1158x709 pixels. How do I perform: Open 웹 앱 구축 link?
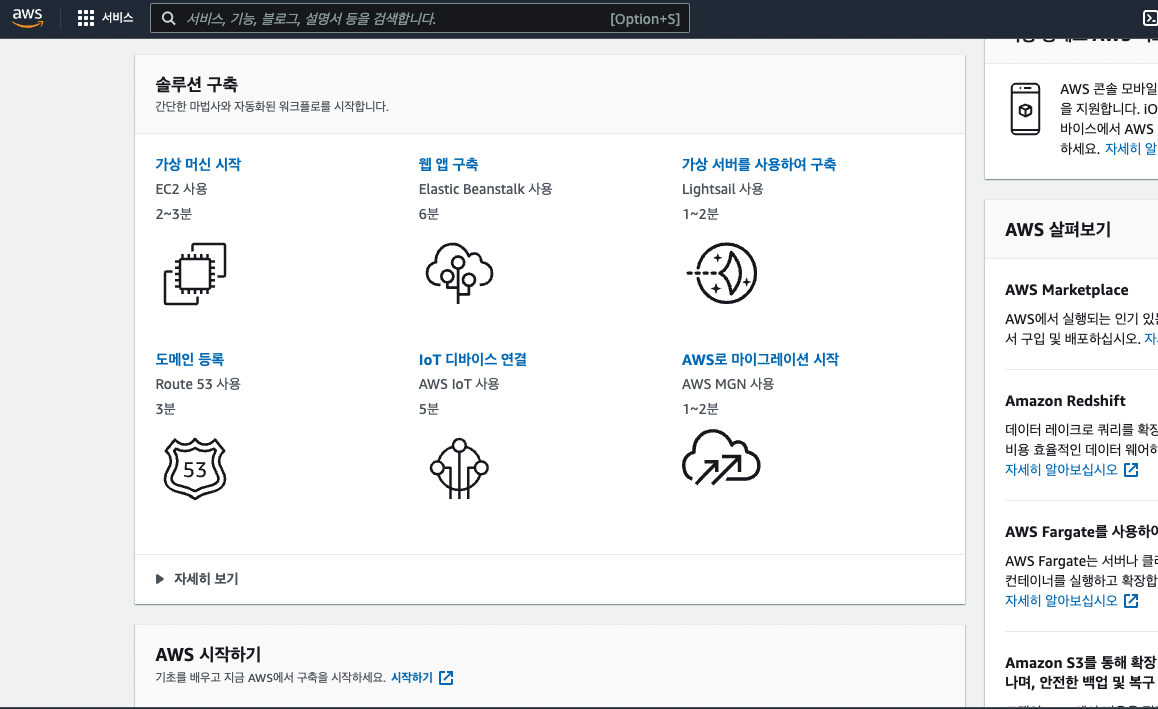pyautogui.click(x=448, y=164)
